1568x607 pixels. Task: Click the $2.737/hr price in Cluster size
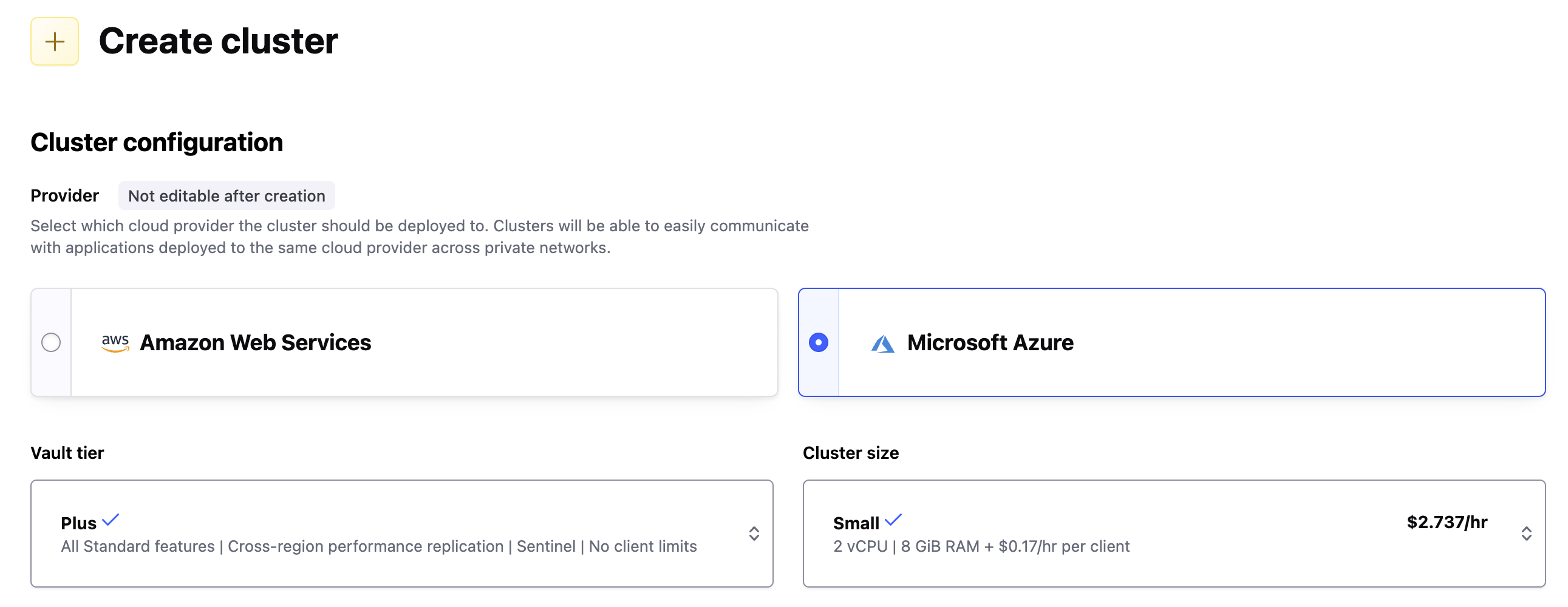1447,522
